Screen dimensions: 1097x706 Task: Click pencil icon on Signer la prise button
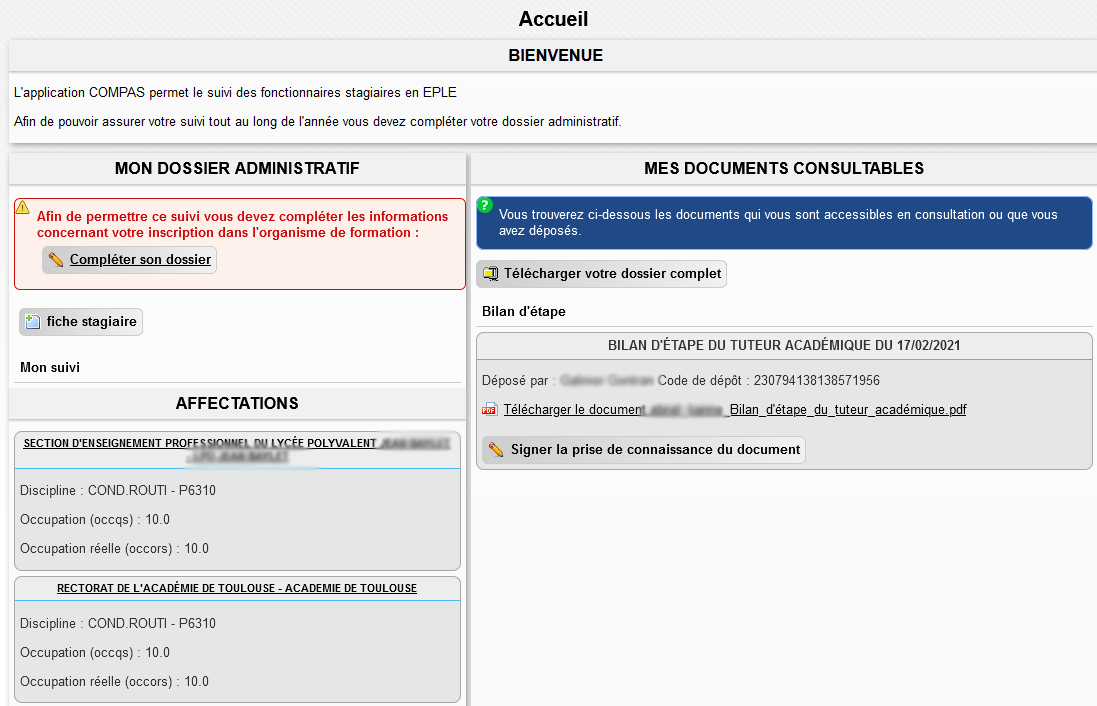point(496,450)
